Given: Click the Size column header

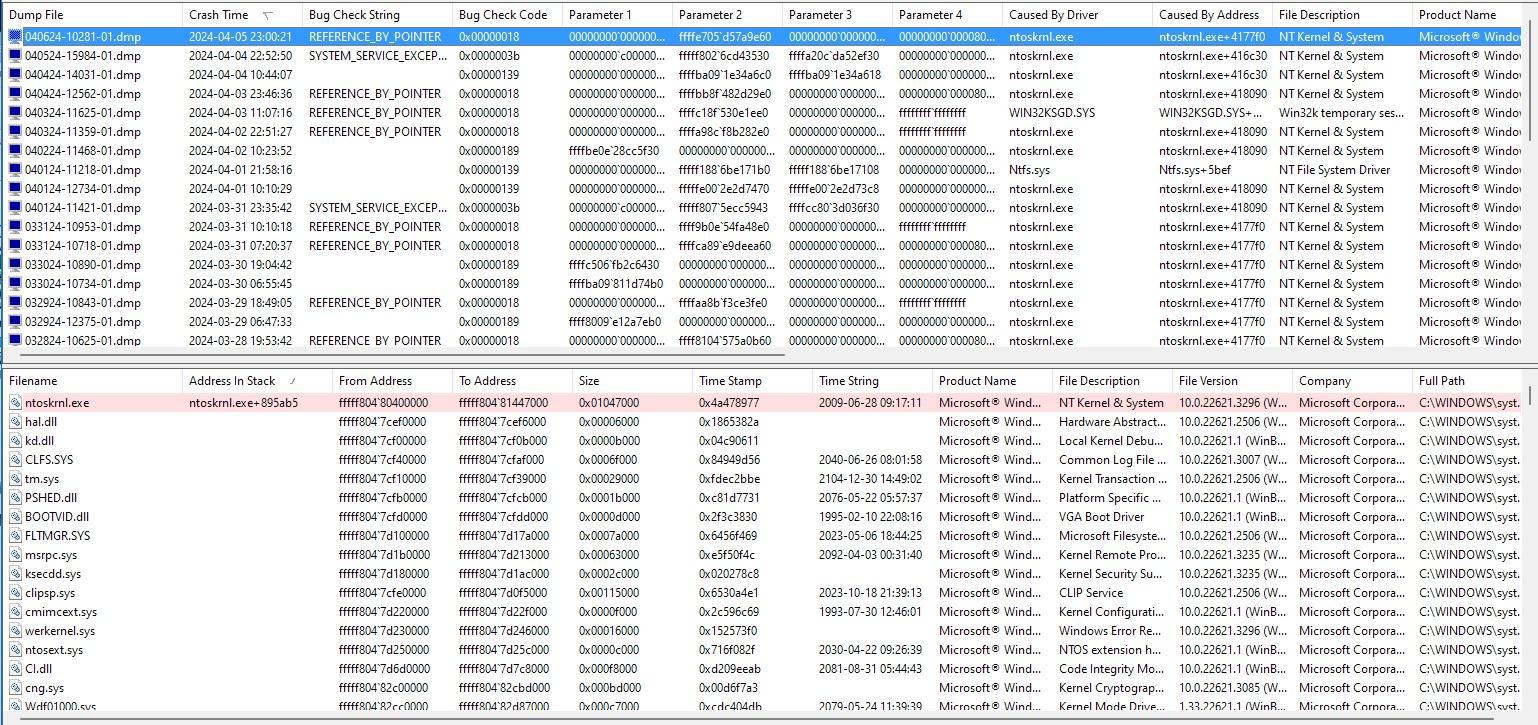Looking at the screenshot, I should tap(632, 381).
